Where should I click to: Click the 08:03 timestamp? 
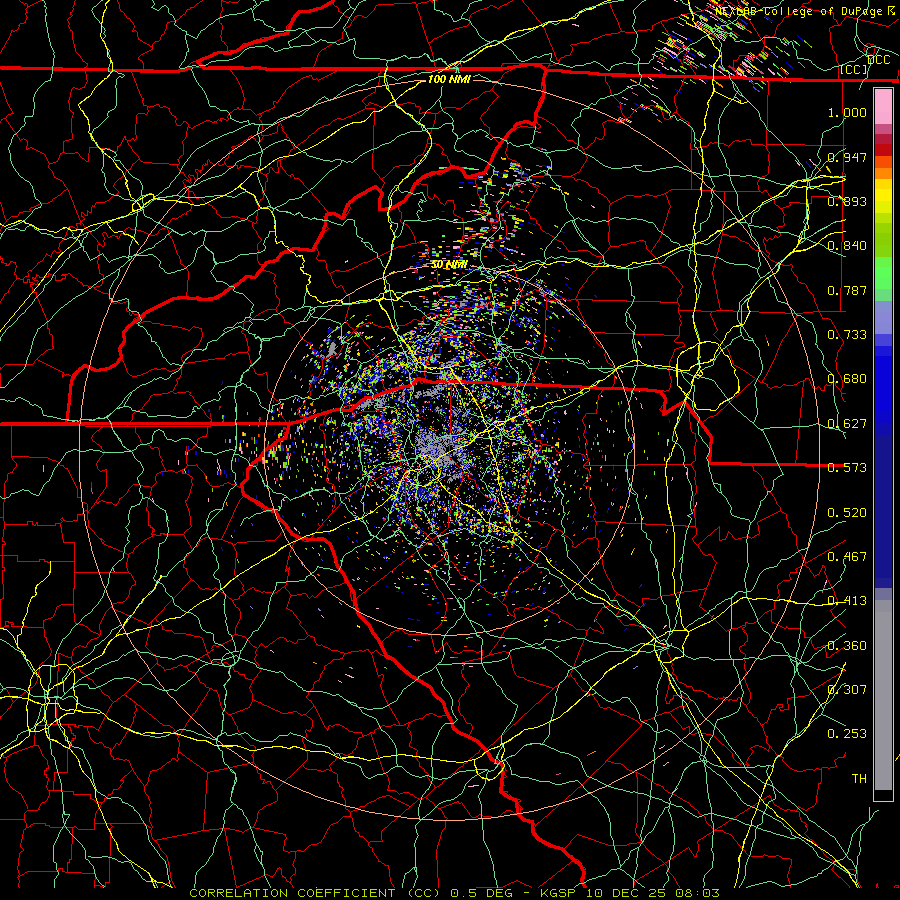[x=697, y=893]
